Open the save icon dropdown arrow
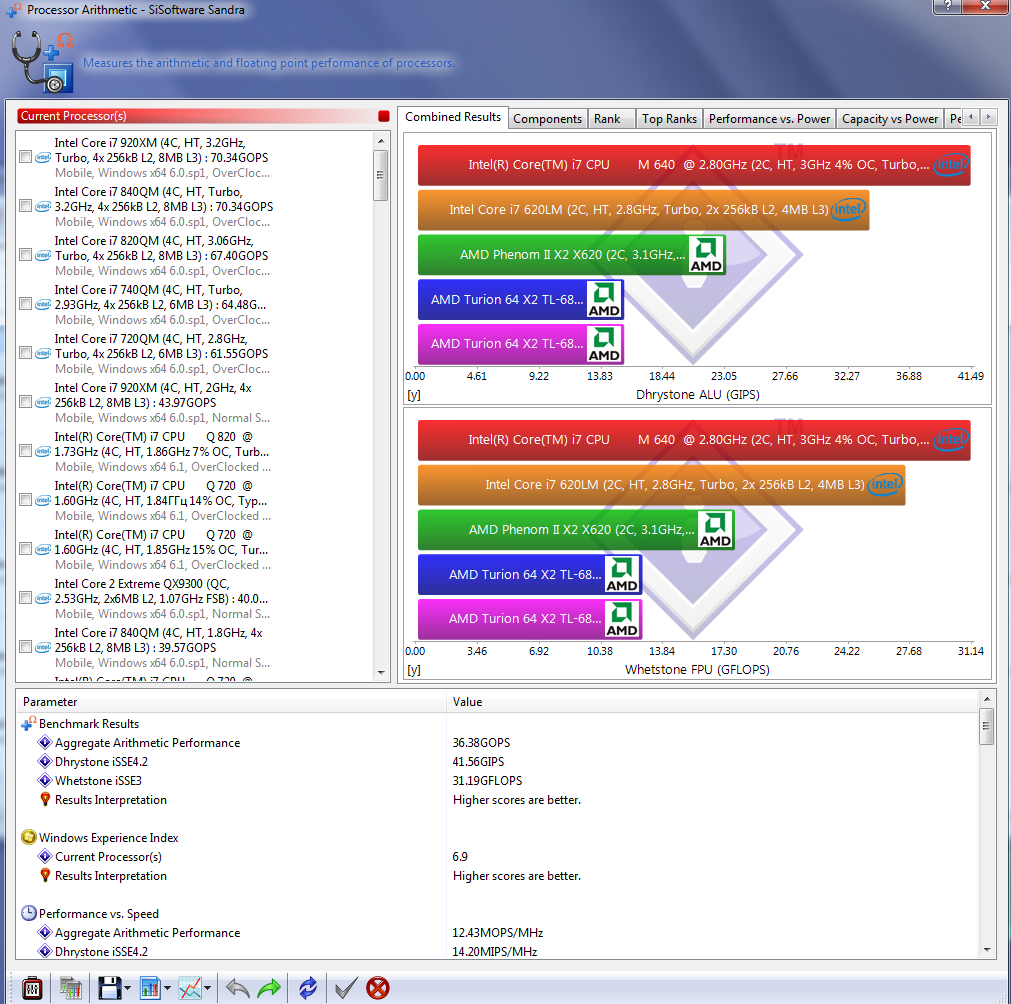Image resolution: width=1011 pixels, height=1004 pixels. pos(127,988)
